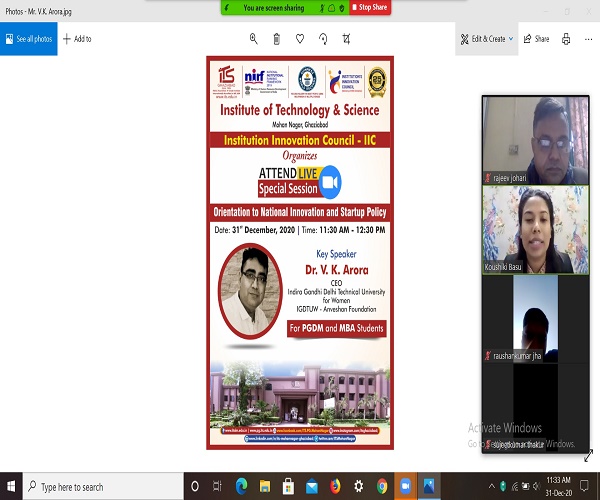Open the Windows Start menu
The image size is (600, 500).
coord(11,486)
